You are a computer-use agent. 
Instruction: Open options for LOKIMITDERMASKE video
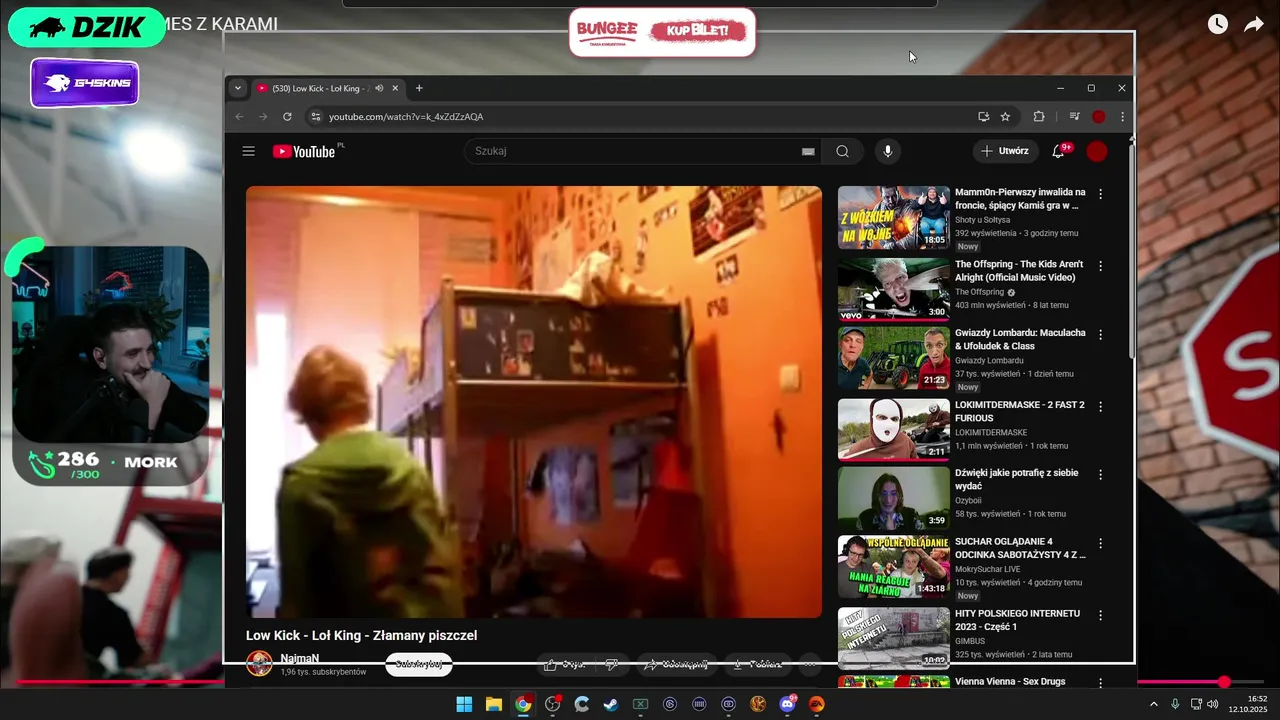point(1101,407)
